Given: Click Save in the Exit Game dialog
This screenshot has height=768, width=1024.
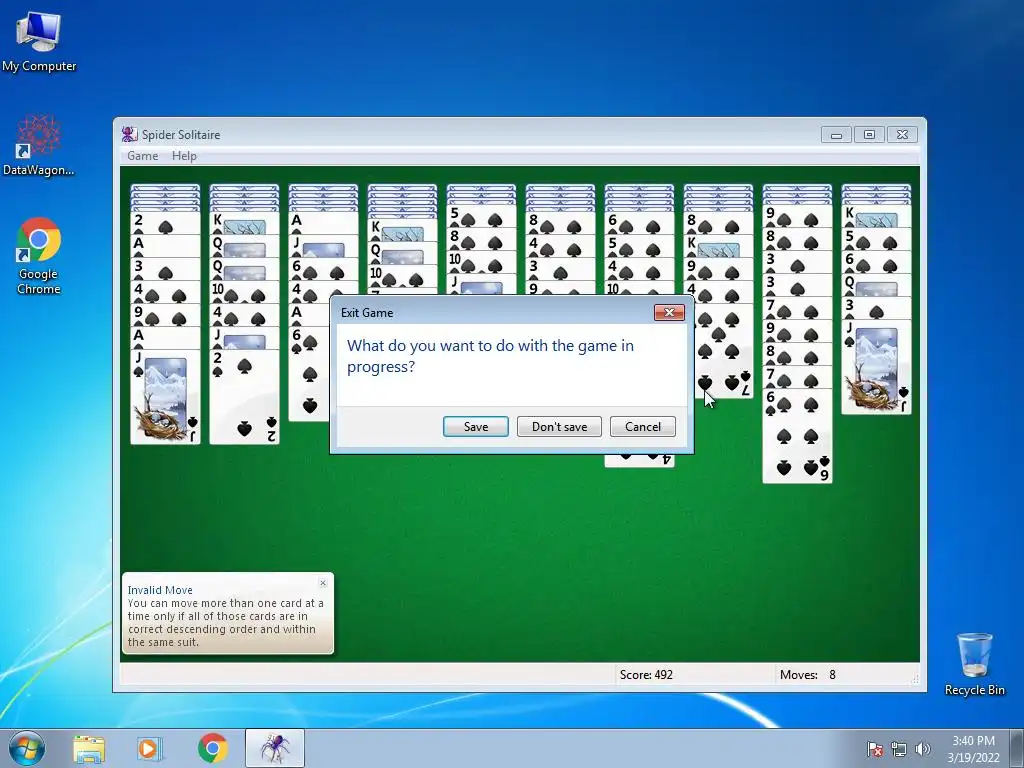Looking at the screenshot, I should [x=475, y=426].
